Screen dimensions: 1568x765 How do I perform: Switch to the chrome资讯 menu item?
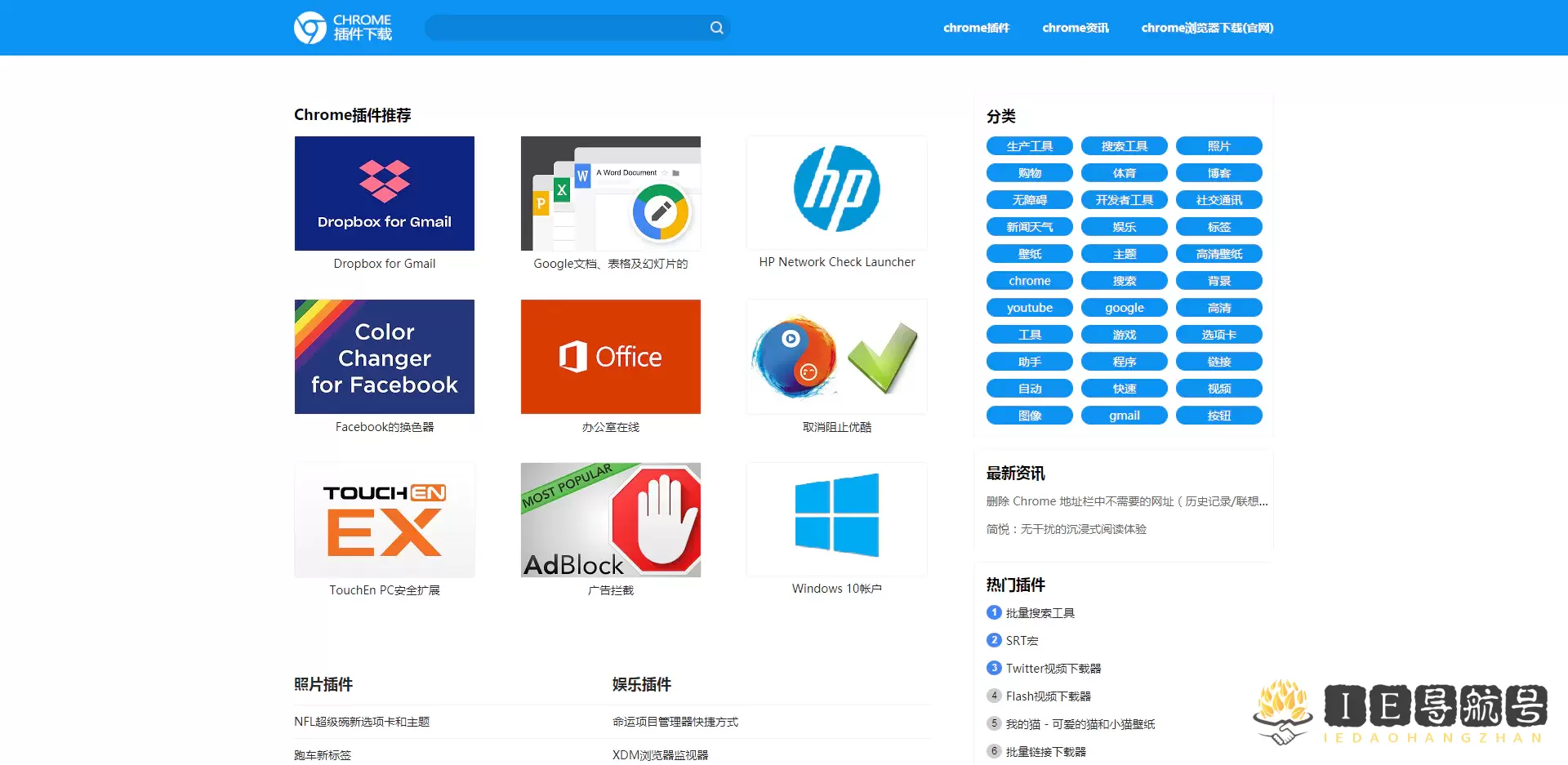coord(1075,27)
